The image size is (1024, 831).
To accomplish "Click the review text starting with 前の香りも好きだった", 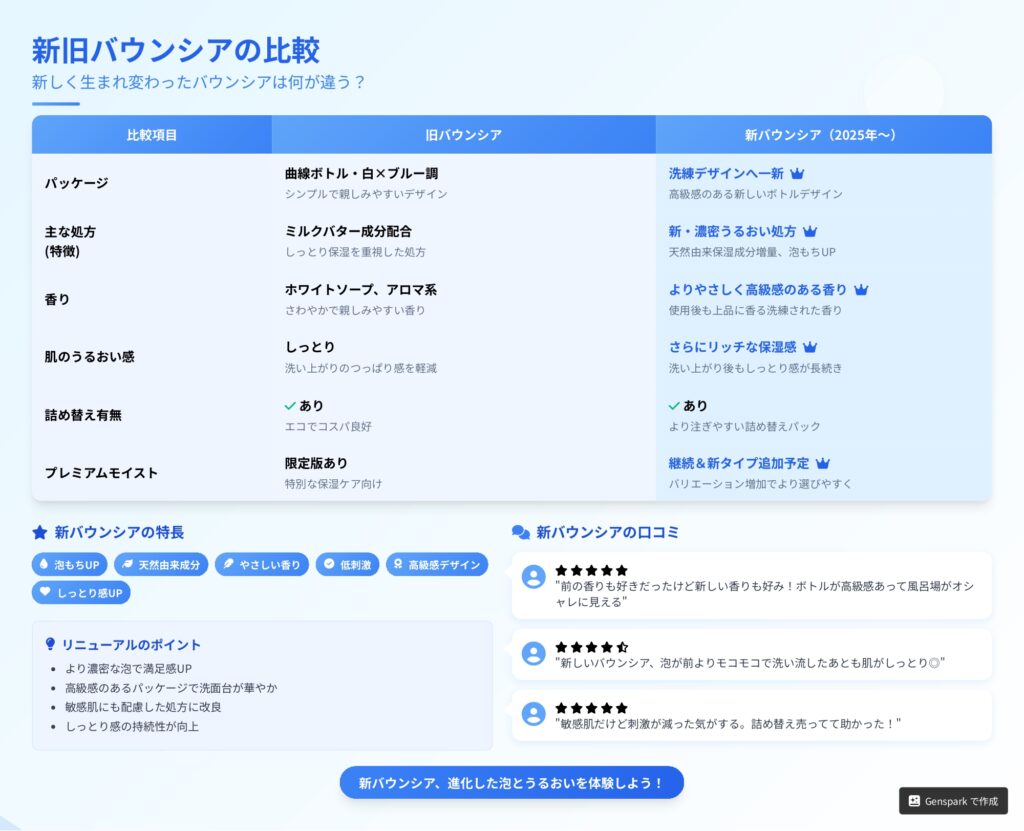I will point(764,594).
